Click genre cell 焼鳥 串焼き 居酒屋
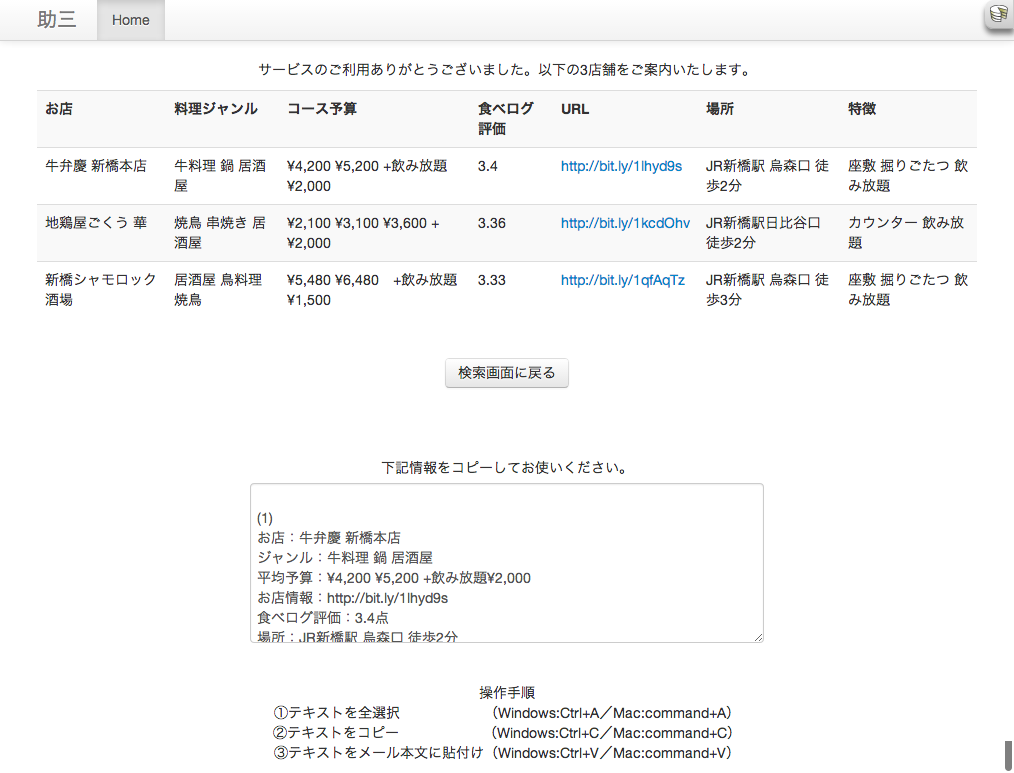Viewport: 1014px width, 773px height. (x=220, y=233)
